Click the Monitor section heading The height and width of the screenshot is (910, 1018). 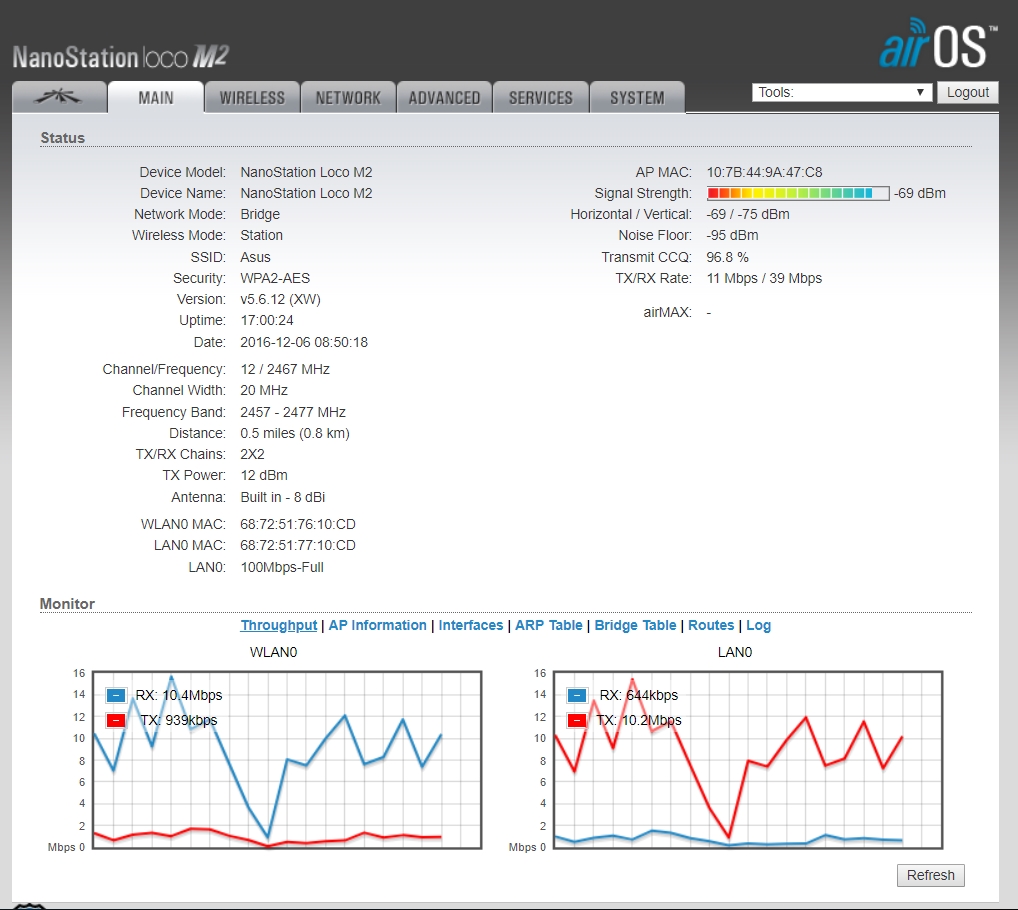pos(67,604)
